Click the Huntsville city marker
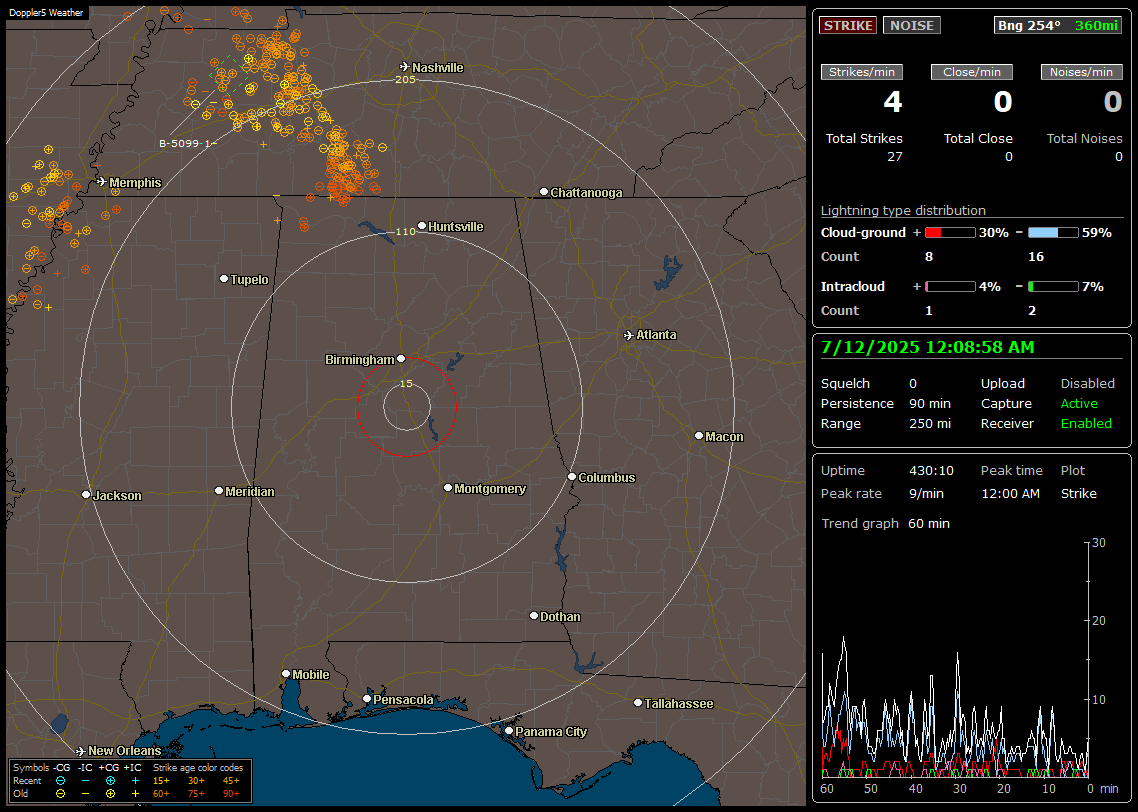 [422, 226]
